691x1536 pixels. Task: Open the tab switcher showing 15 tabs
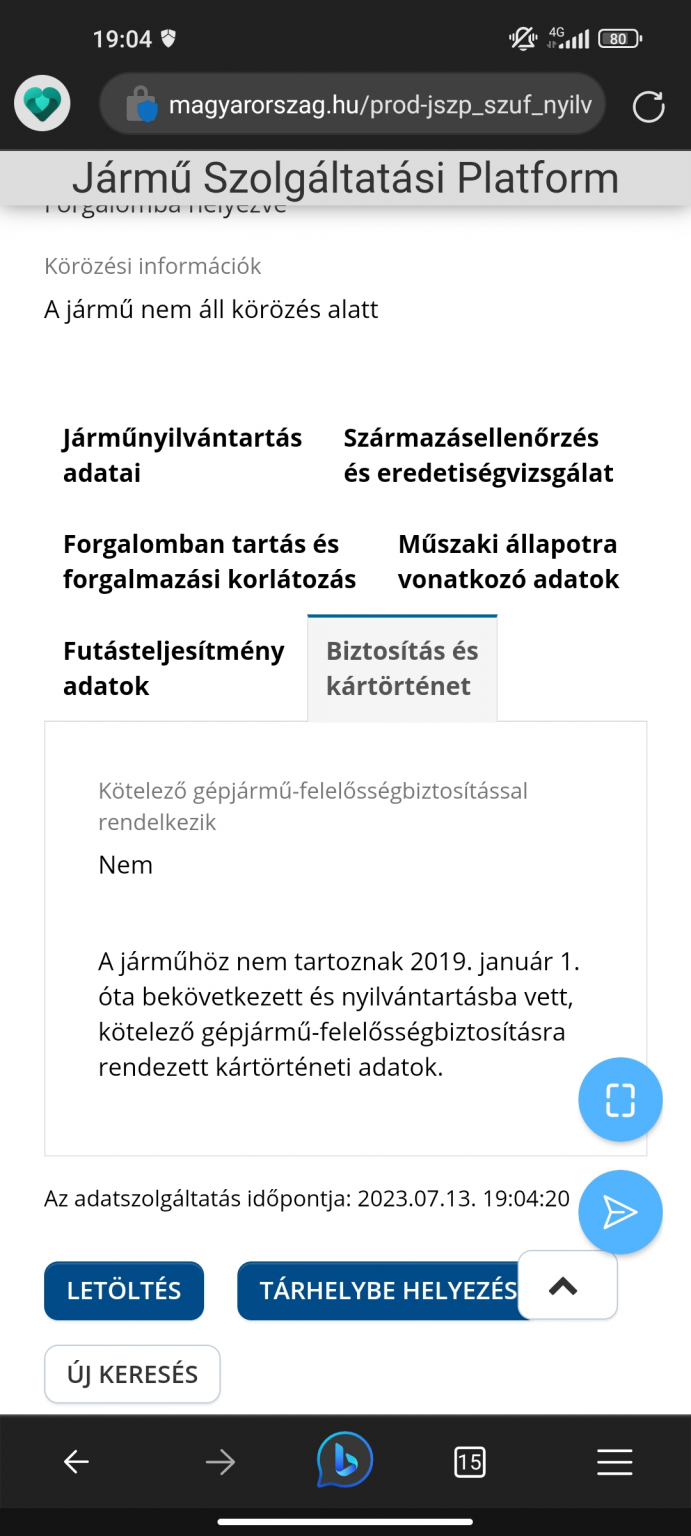tap(469, 1463)
